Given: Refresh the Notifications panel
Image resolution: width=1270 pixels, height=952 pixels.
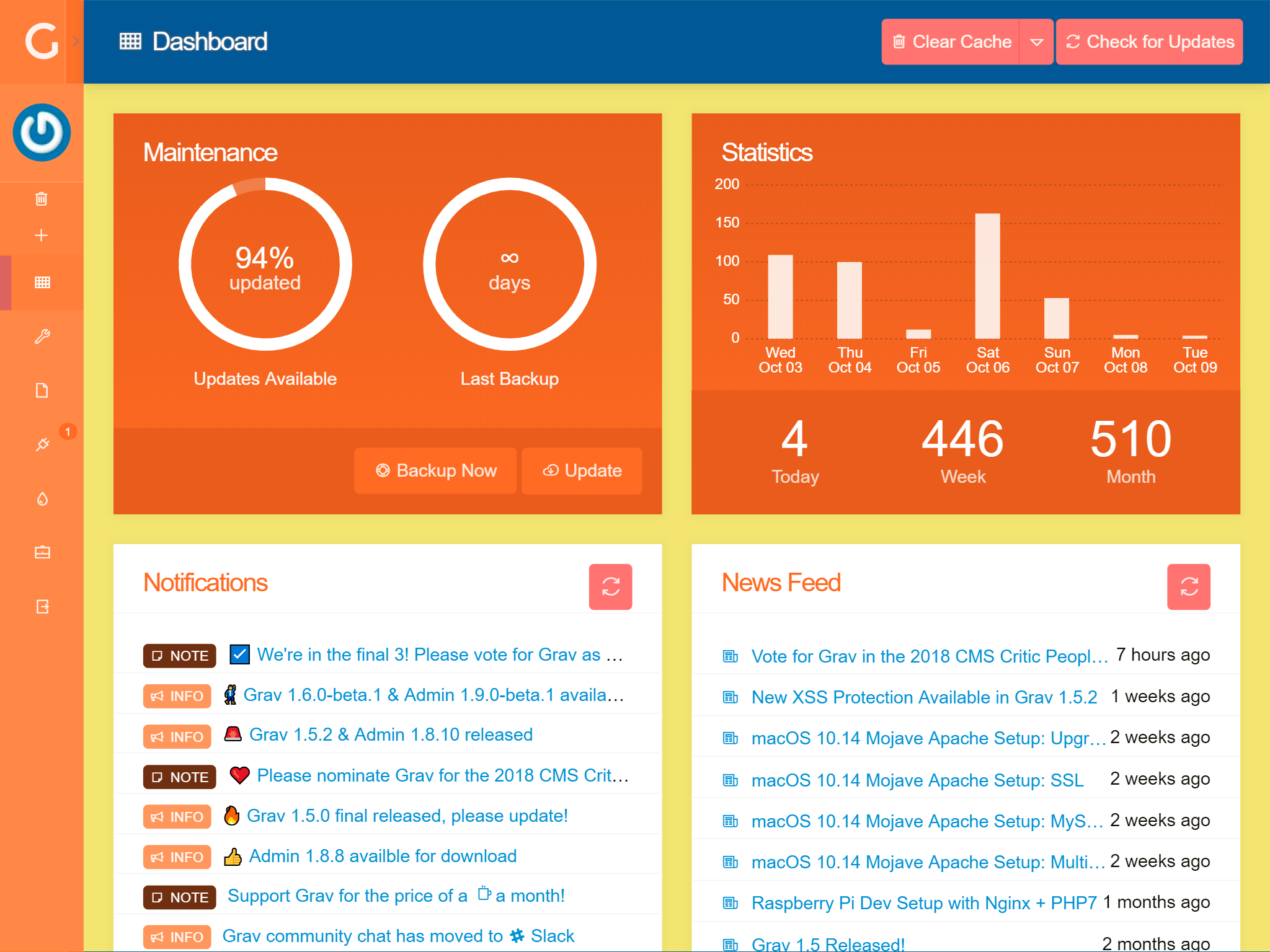Looking at the screenshot, I should tap(610, 586).
